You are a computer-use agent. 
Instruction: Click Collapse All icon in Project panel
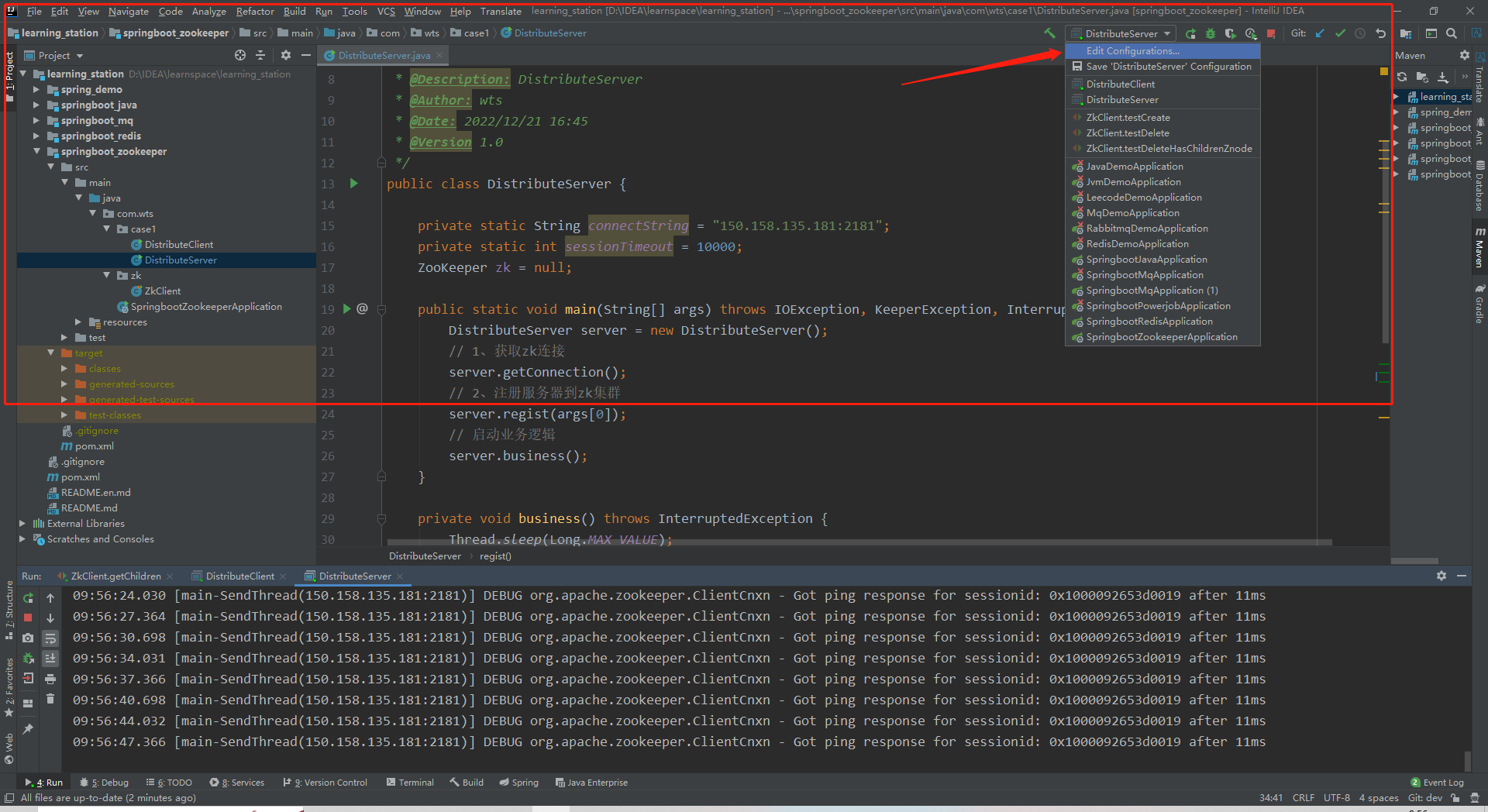(260, 55)
